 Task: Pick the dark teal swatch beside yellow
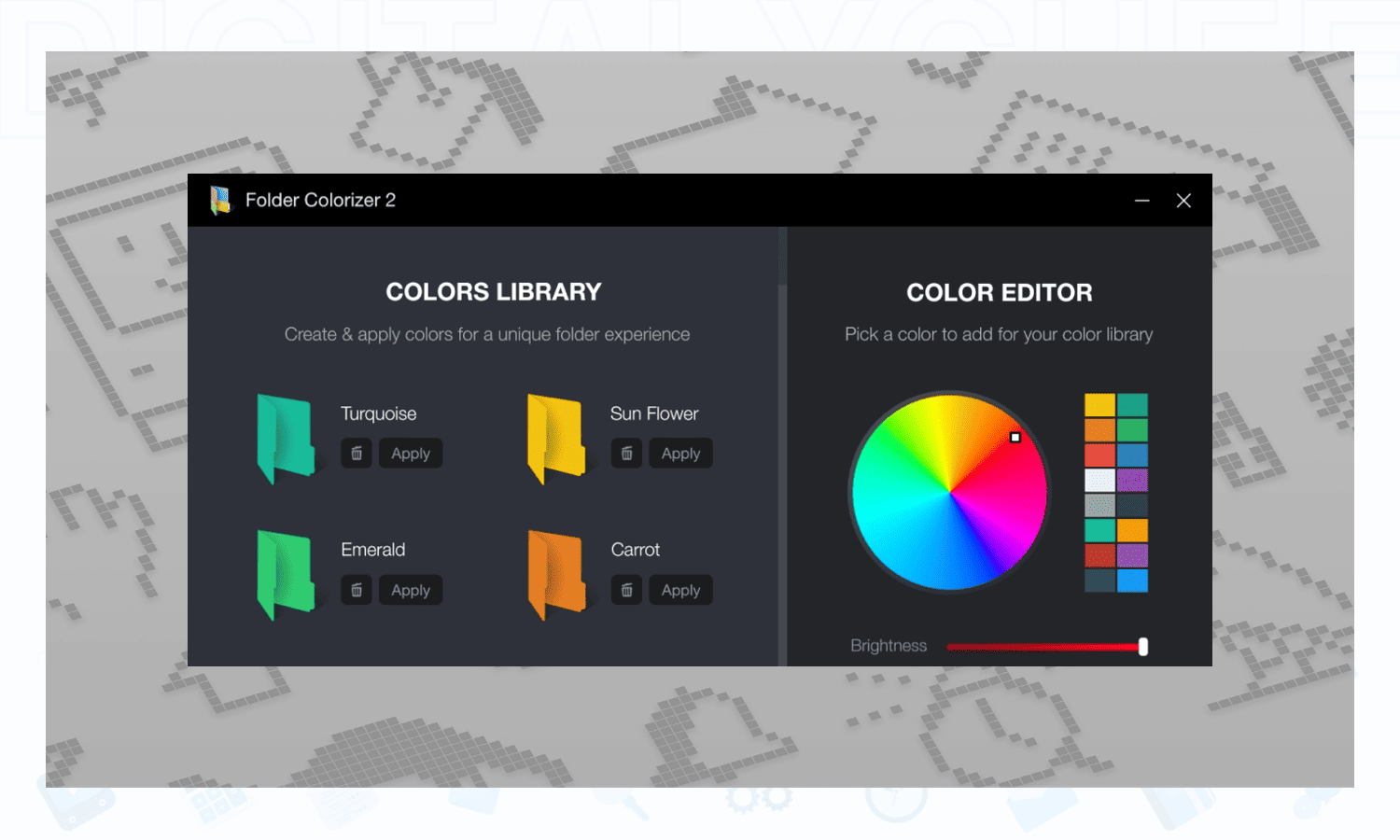click(1133, 405)
